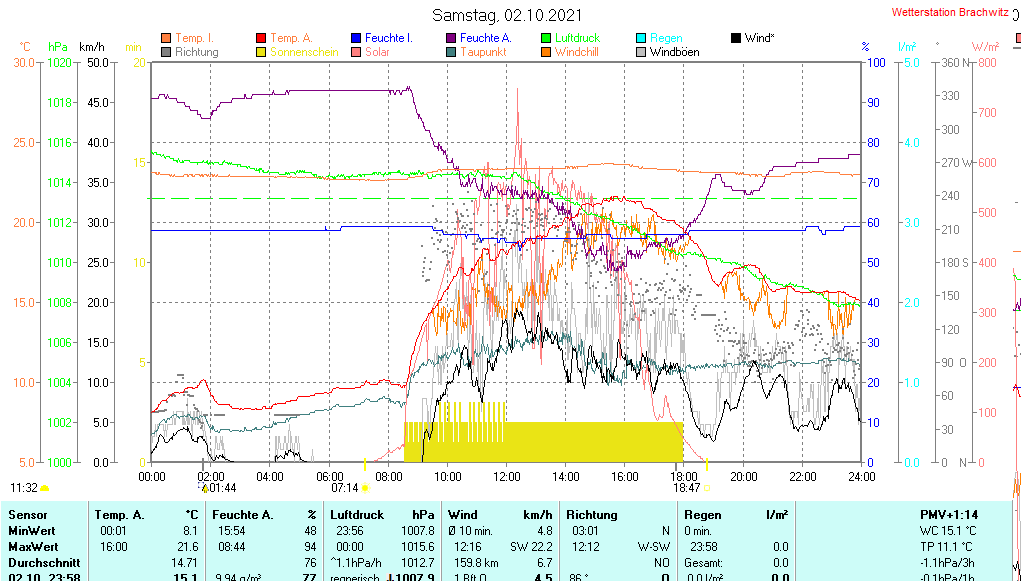This screenshot has height=581, width=1021.
Task: Click the 12:00 time axis label
Action: point(506,476)
